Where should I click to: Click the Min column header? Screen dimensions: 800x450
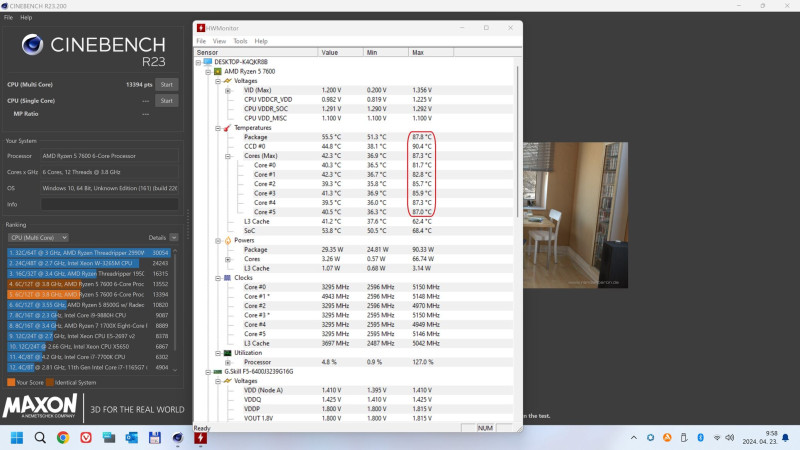(x=385, y=52)
